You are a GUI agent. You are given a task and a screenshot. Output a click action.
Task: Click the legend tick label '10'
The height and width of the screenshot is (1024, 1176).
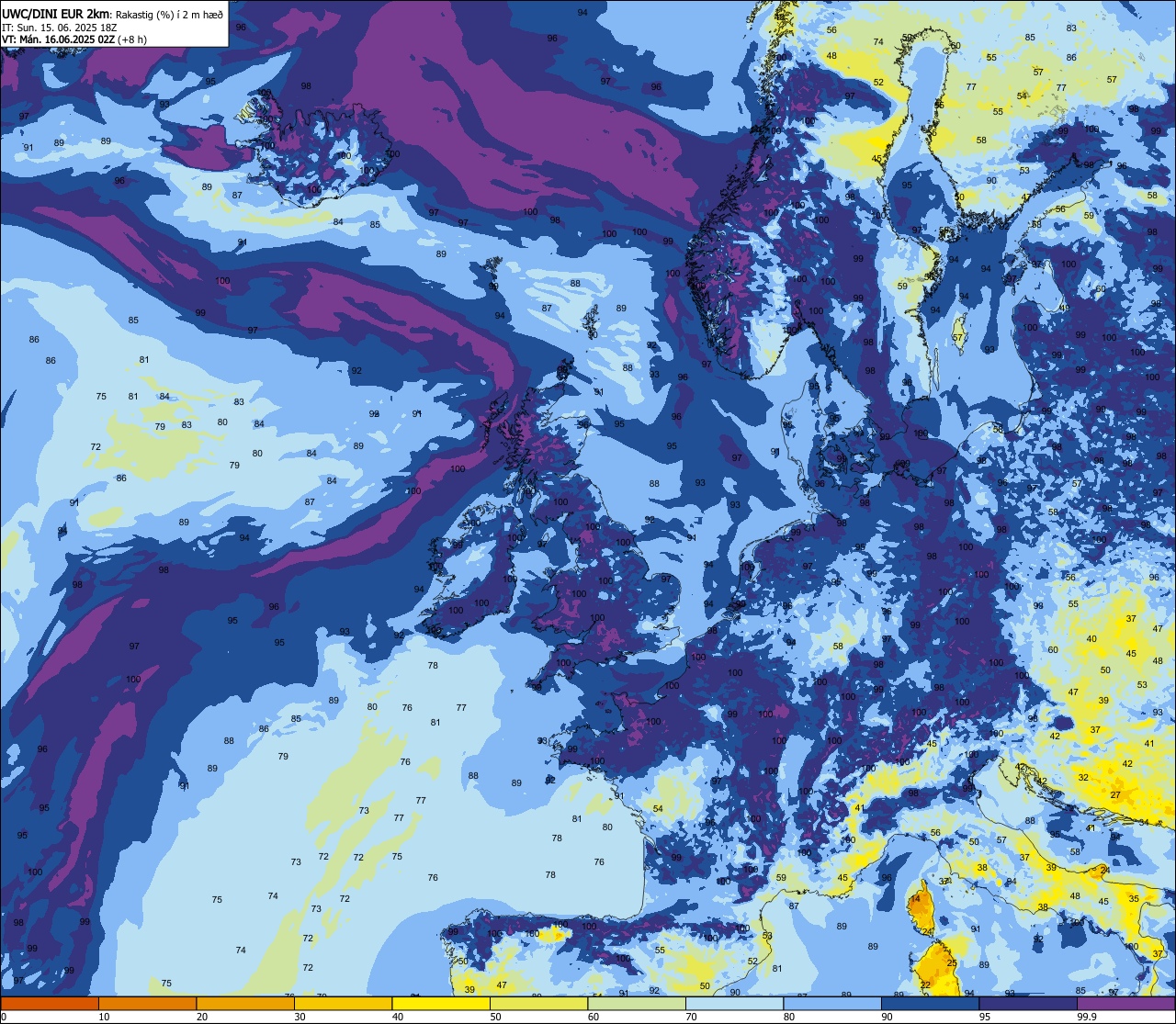104,1017
